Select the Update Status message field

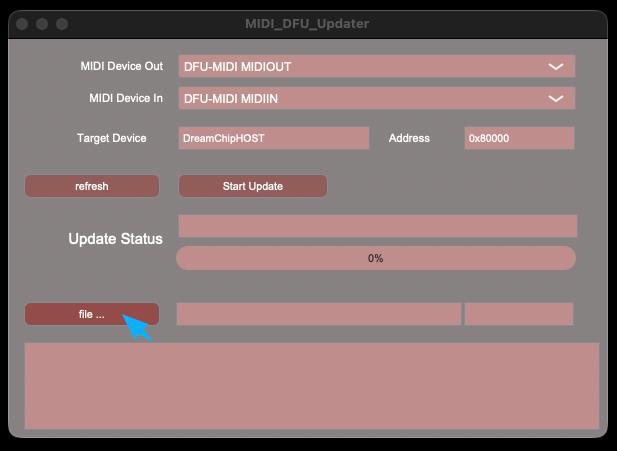coord(377,226)
